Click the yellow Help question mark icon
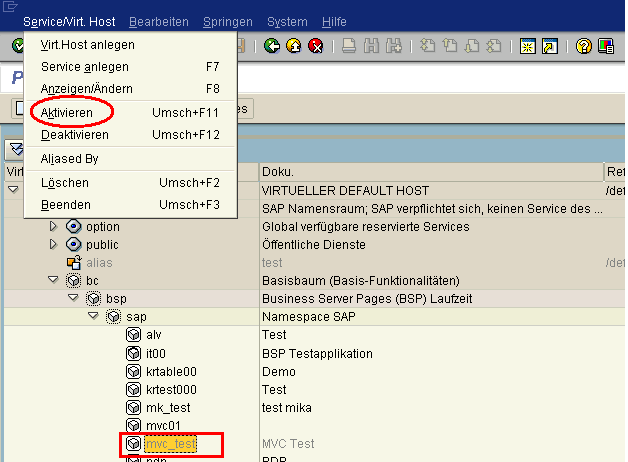Viewport: 628px width, 462px height. 583,46
